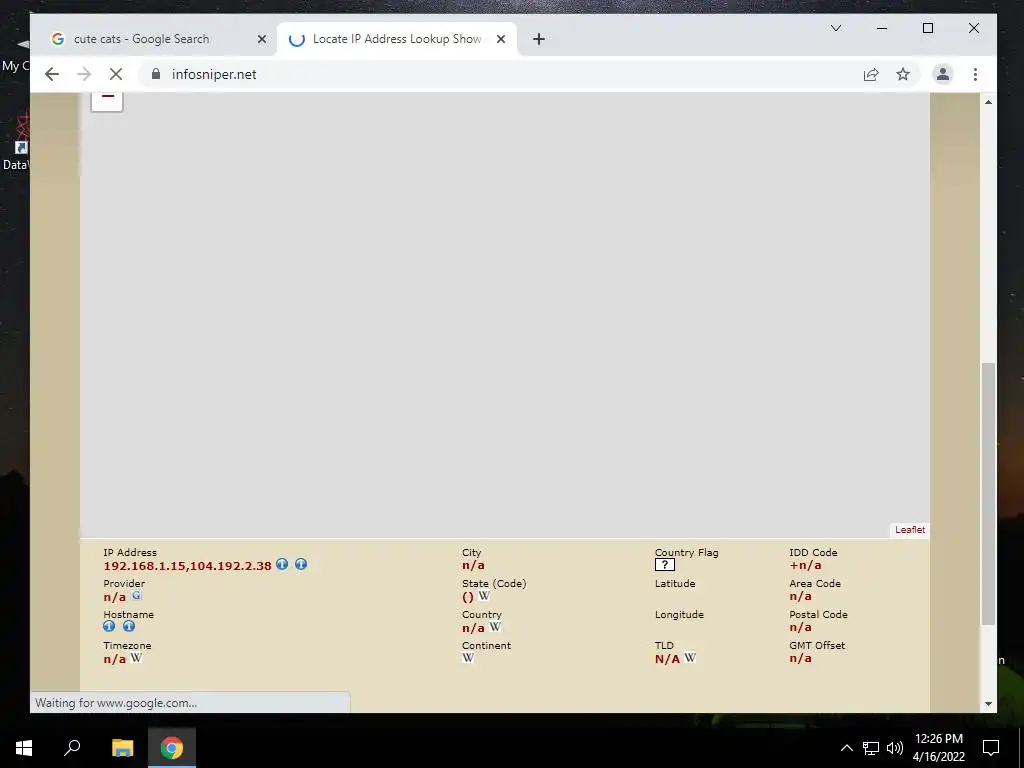Click the unknown Country Flag question-mark icon
1024x768 pixels.
(665, 565)
